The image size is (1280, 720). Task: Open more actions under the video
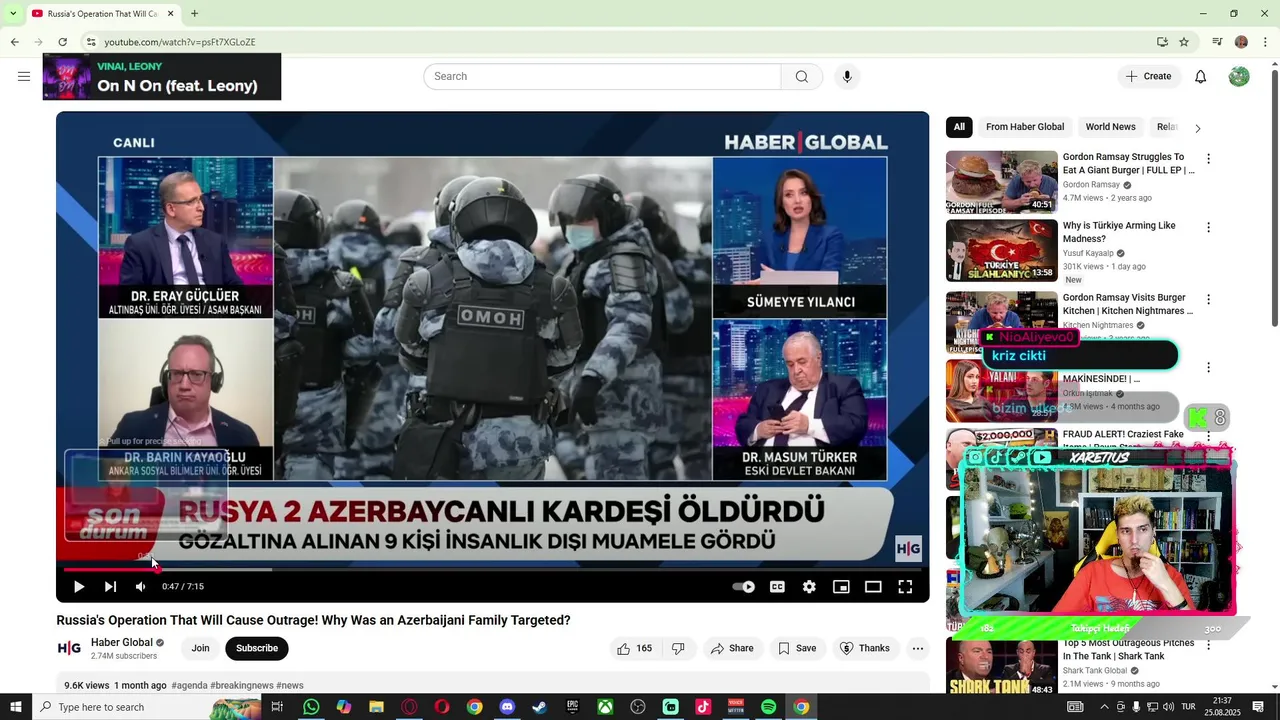(x=918, y=649)
